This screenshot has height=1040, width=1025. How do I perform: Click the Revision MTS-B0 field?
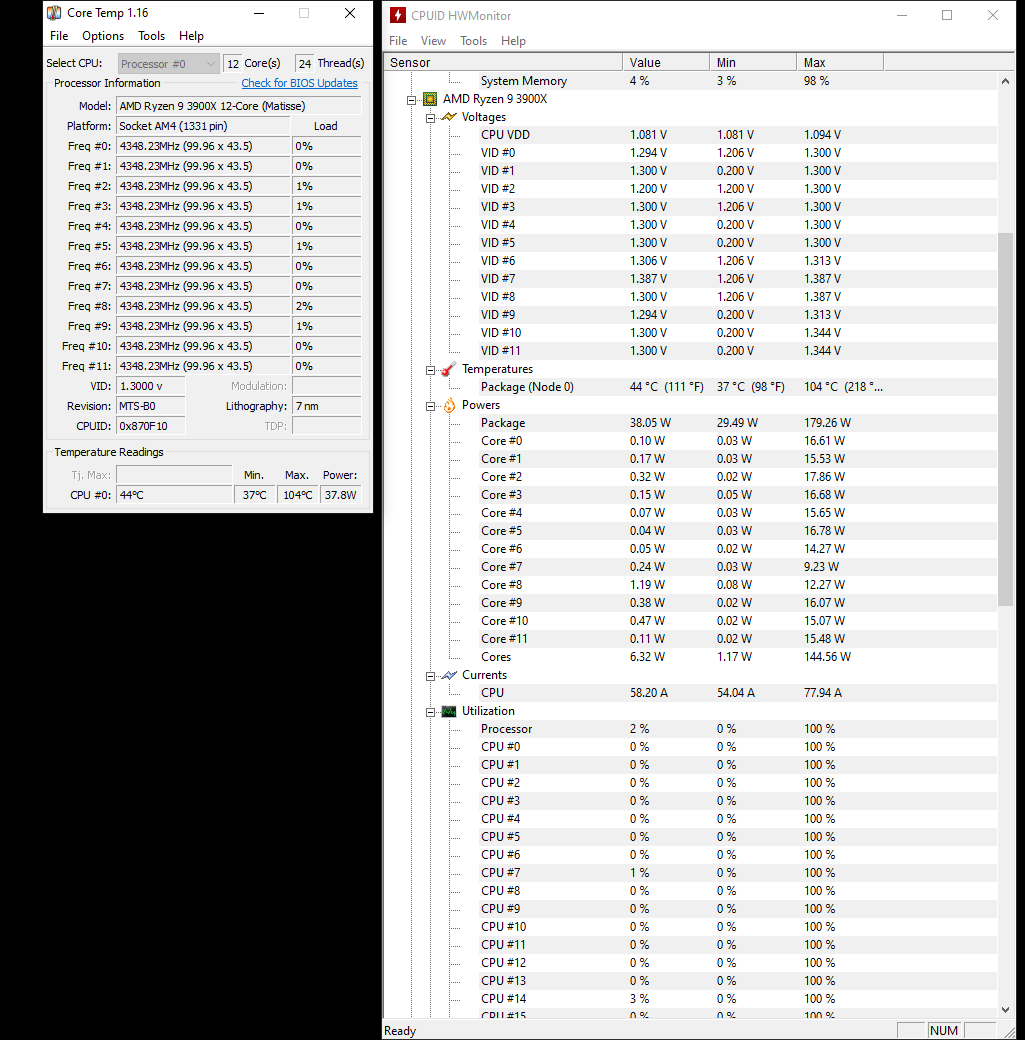(x=151, y=406)
